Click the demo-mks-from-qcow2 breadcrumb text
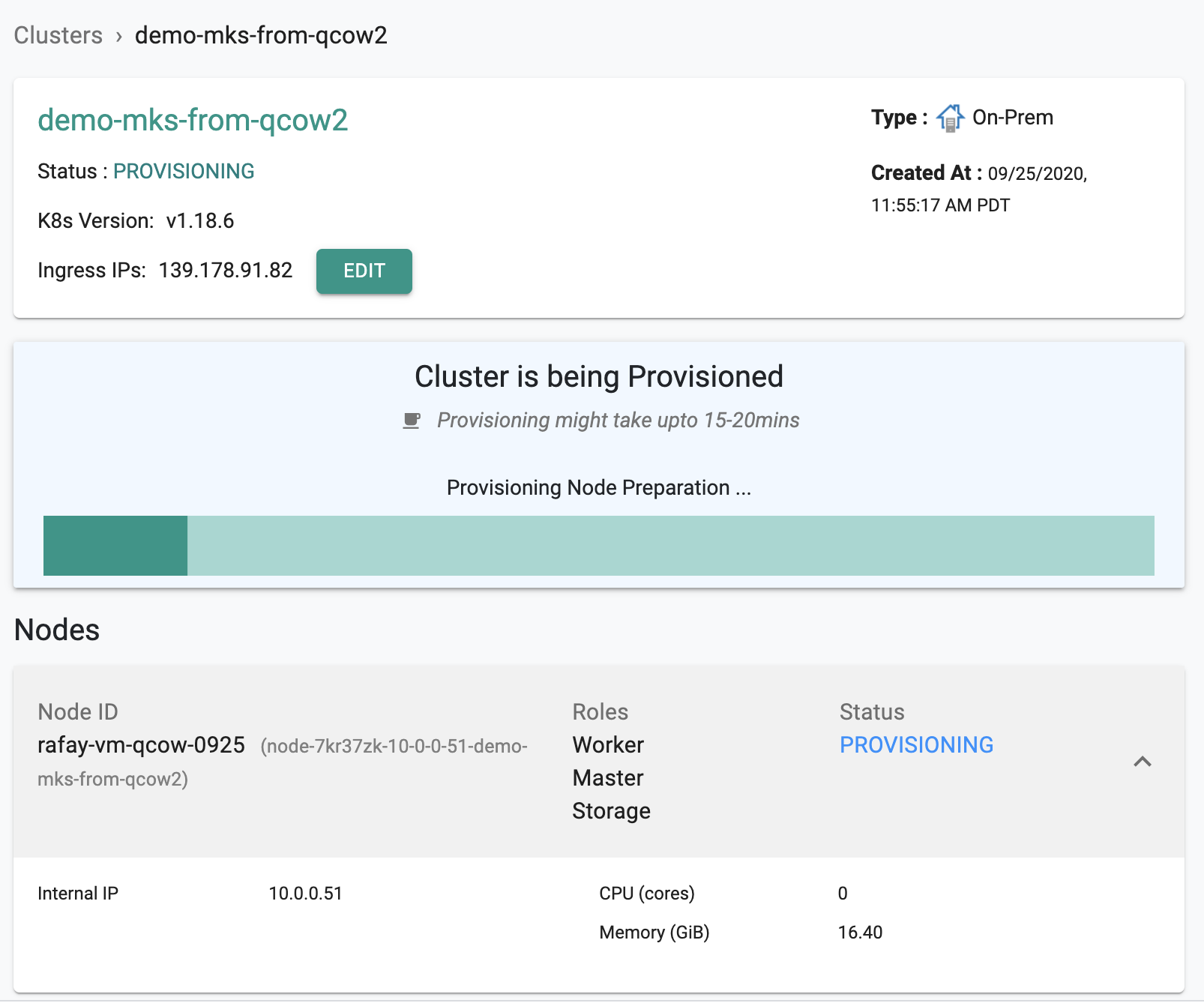The height and width of the screenshot is (1006, 1204). coord(261,35)
